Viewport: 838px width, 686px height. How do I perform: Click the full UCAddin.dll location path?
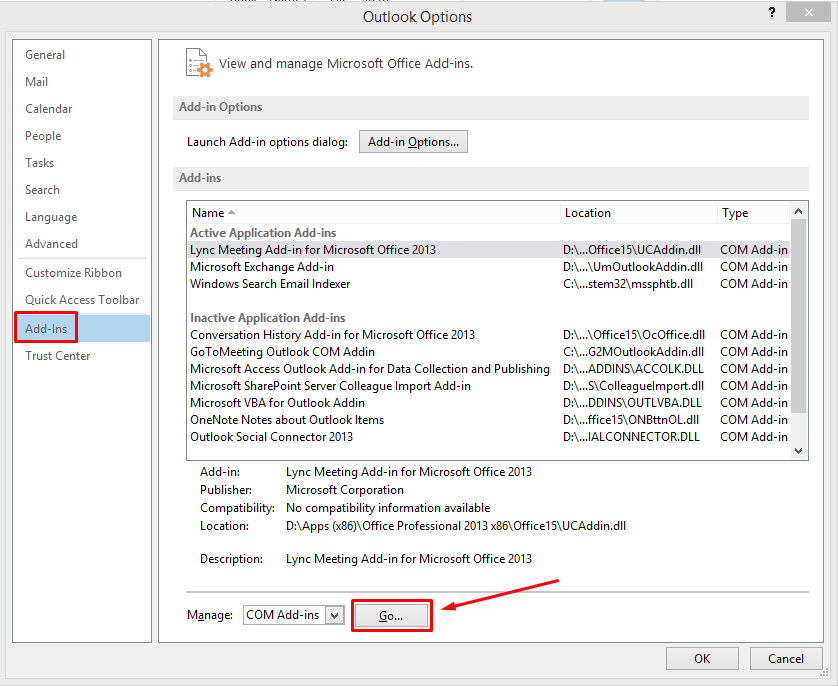pyautogui.click(x=456, y=526)
